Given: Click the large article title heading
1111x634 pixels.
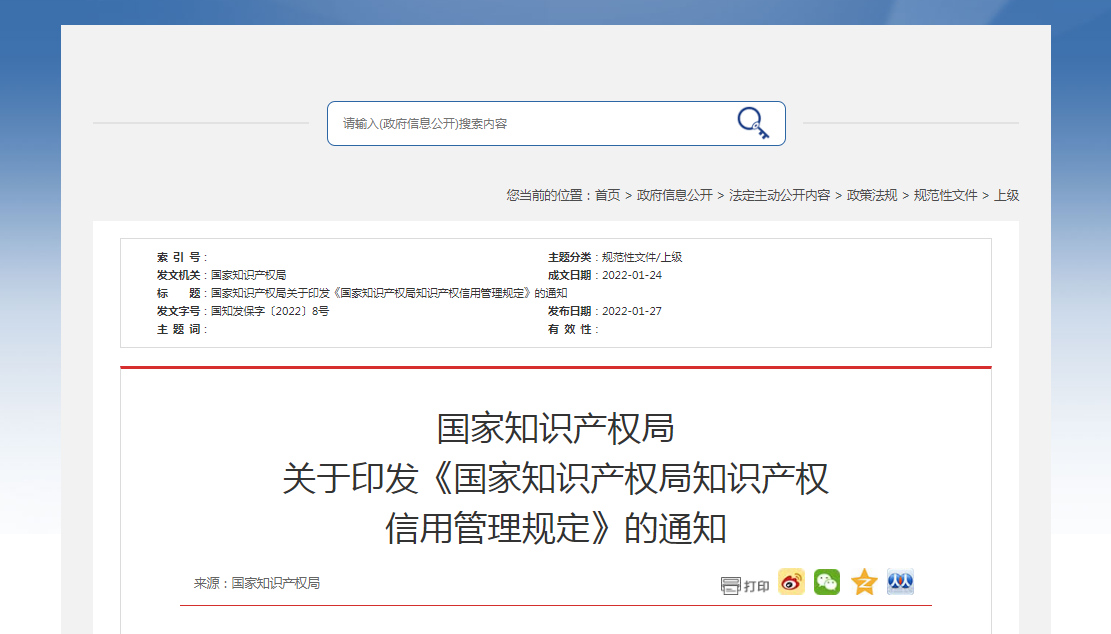Looking at the screenshot, I should tap(556, 478).
